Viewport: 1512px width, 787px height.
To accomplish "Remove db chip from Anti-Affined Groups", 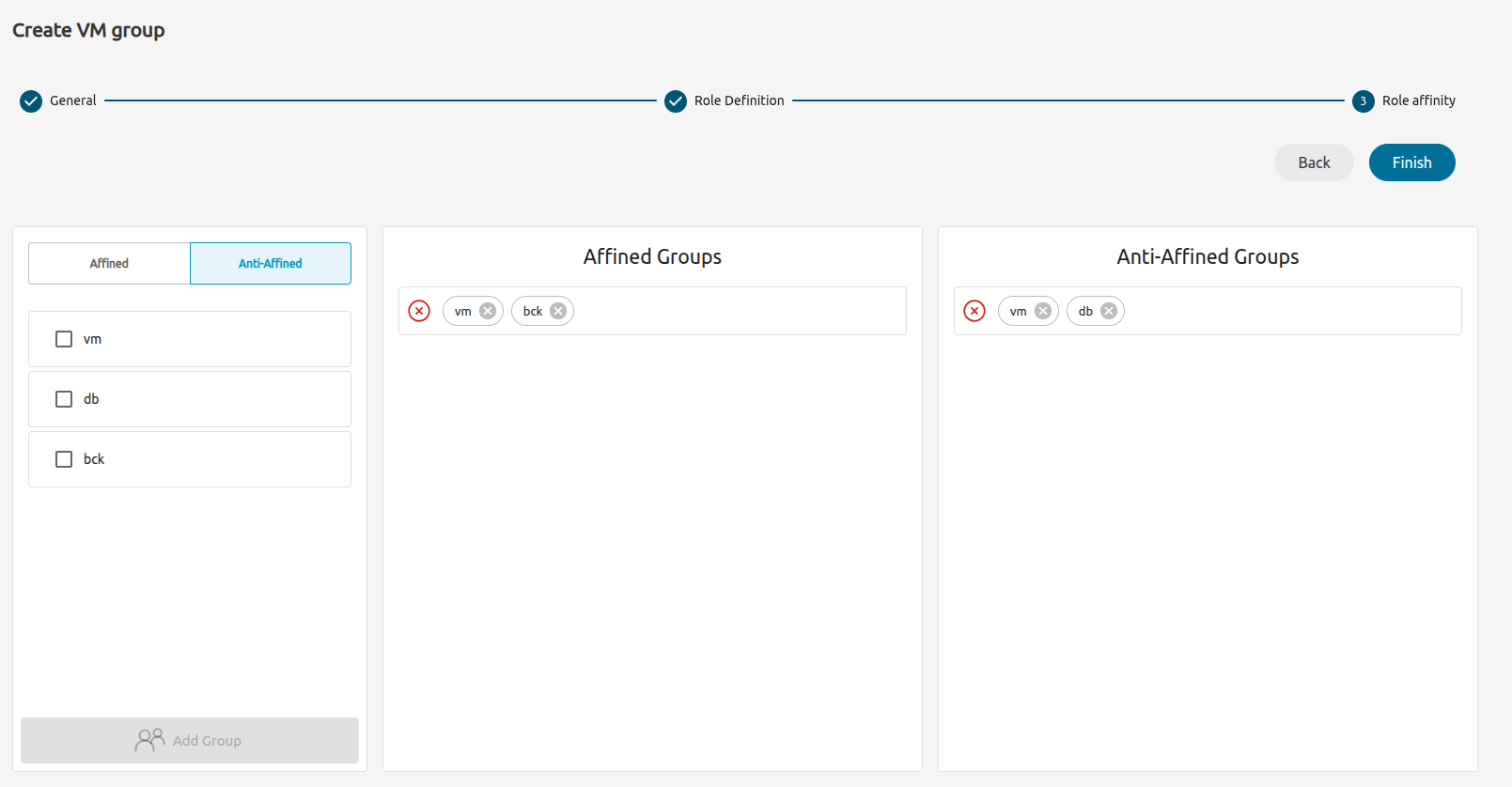I will pyautogui.click(x=1109, y=311).
